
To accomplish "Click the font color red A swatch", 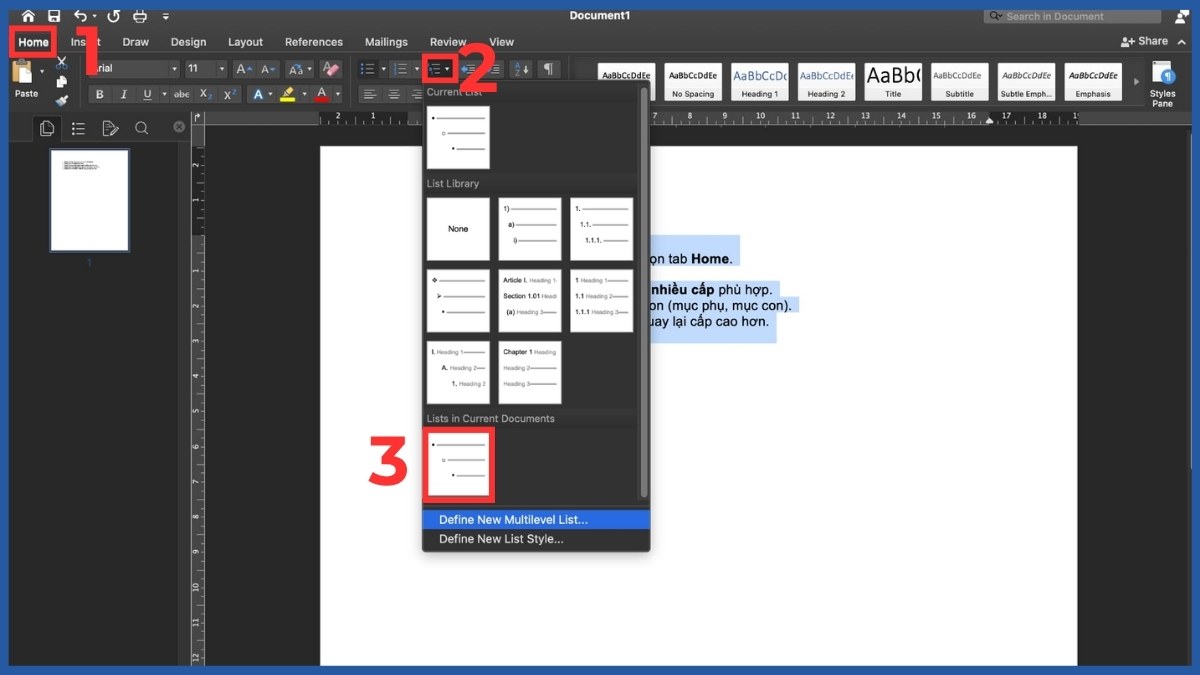I will [x=322, y=94].
